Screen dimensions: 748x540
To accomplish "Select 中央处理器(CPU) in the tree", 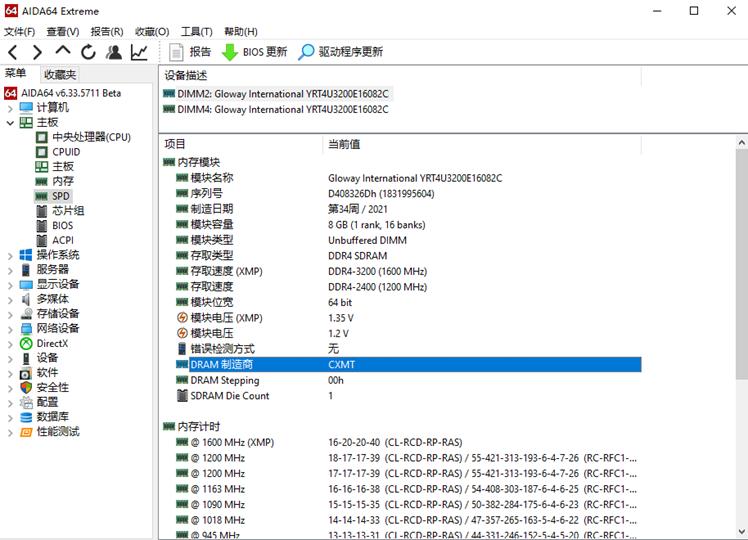I will tap(83, 137).
